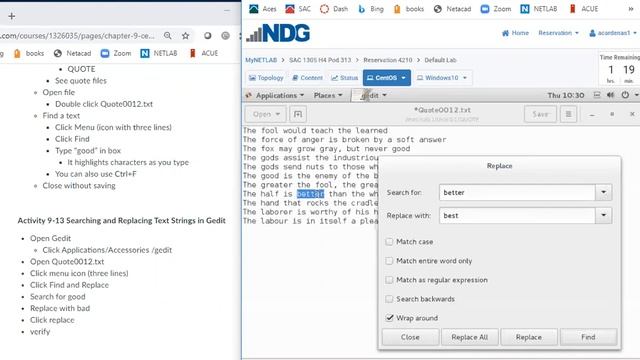Image resolution: width=640 pixels, height=360 pixels.
Task: Open the Bing bookmark in right browser
Action: tap(371, 9)
